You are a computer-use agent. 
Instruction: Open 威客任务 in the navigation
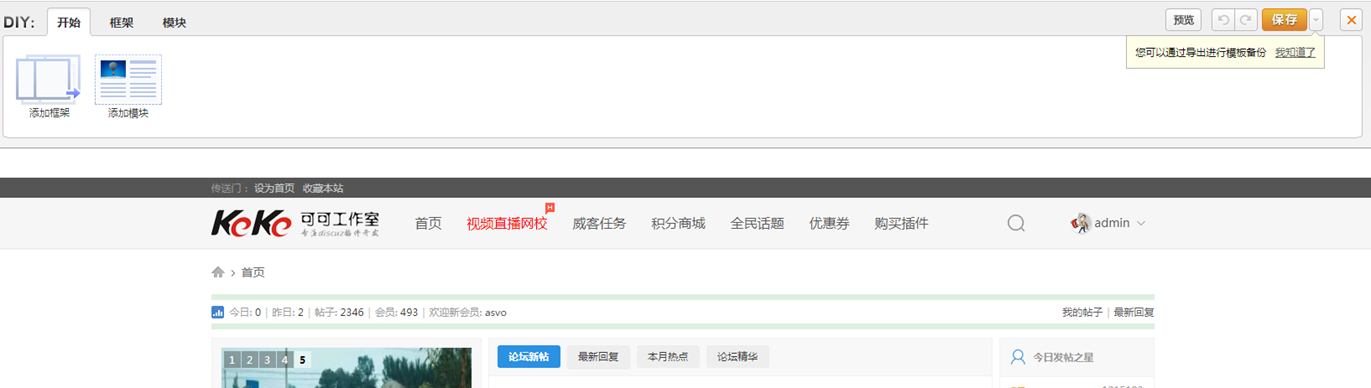click(x=599, y=223)
